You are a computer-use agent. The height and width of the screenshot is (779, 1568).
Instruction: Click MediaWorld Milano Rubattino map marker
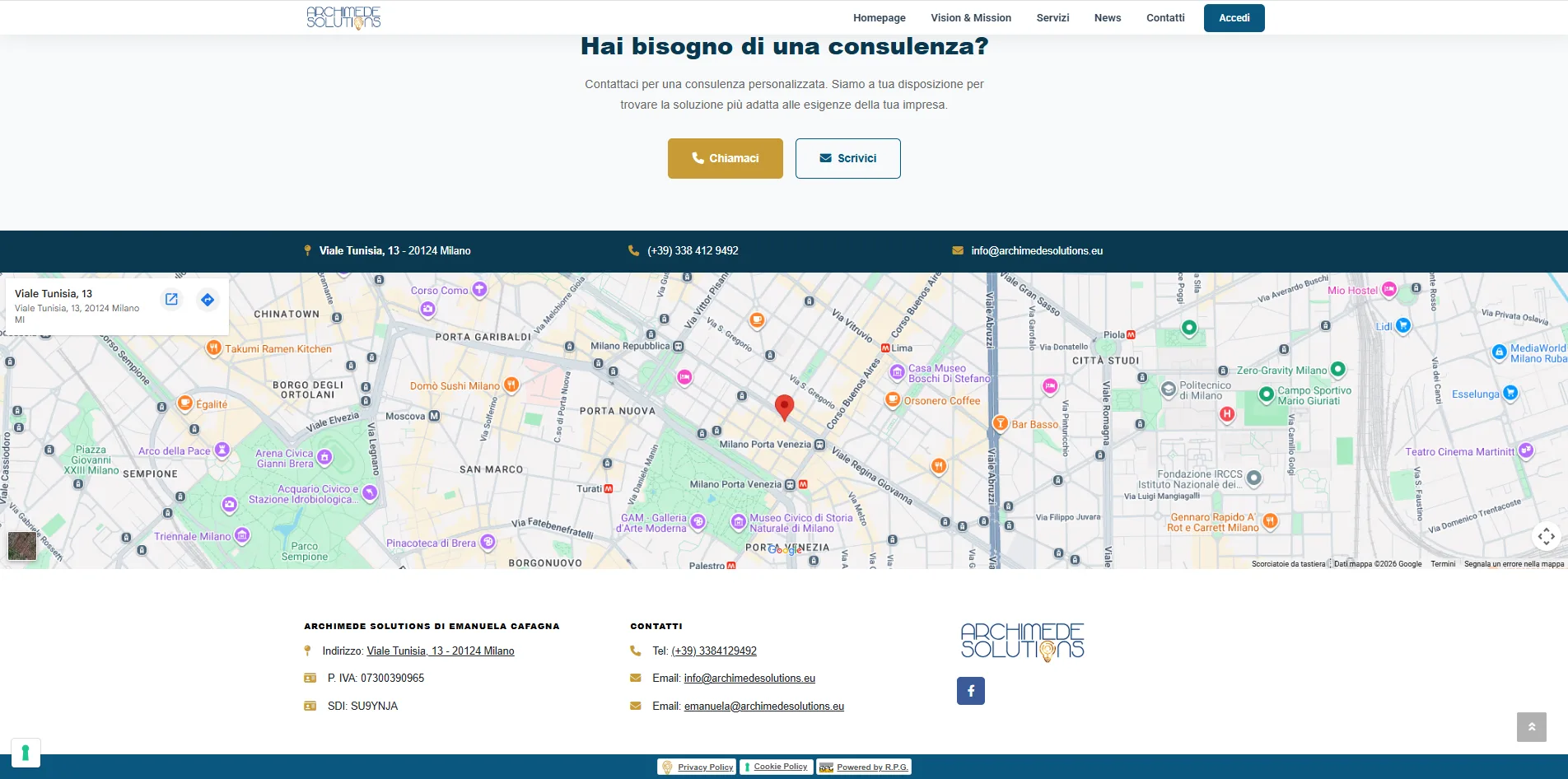[1499, 352]
